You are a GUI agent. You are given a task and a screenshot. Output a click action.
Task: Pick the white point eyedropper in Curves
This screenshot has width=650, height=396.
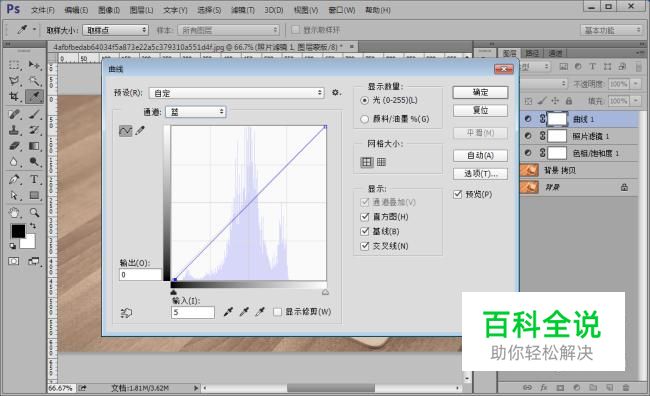260,311
